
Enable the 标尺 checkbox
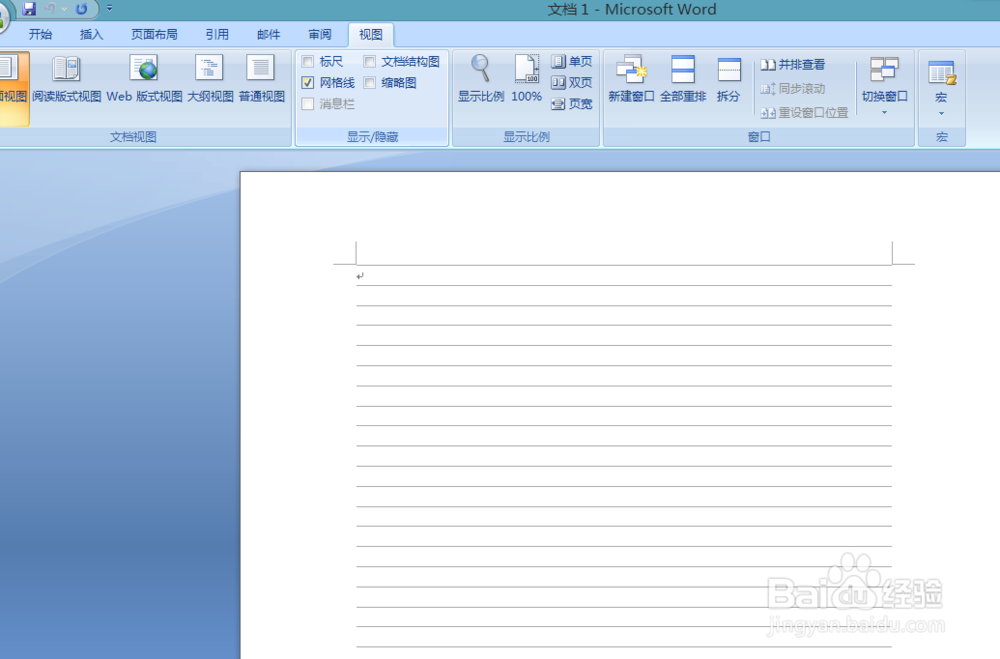point(308,62)
